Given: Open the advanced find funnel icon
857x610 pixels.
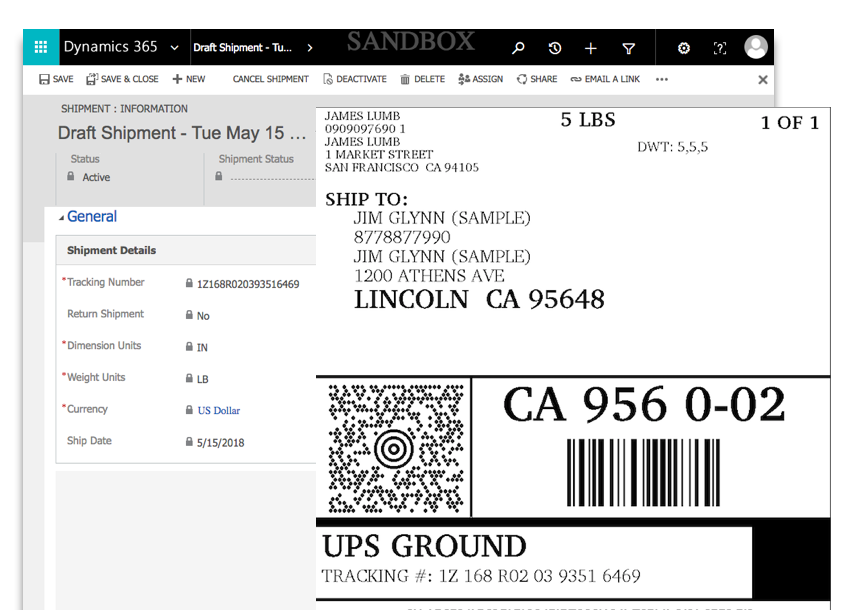Looking at the screenshot, I should point(629,49).
